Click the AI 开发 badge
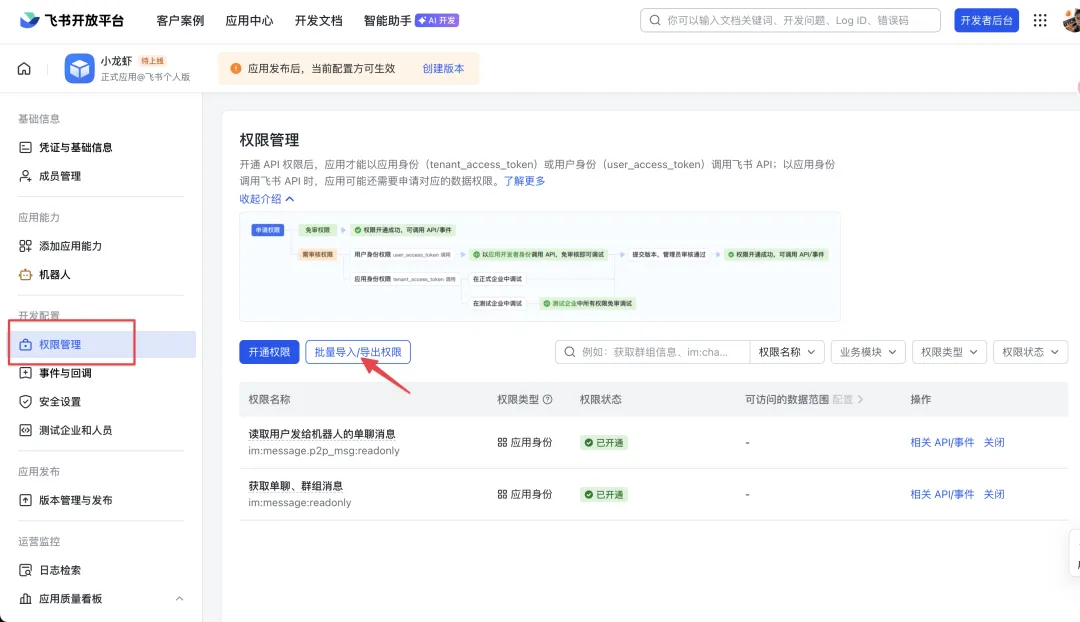Image resolution: width=1080 pixels, height=622 pixels. coord(437,21)
